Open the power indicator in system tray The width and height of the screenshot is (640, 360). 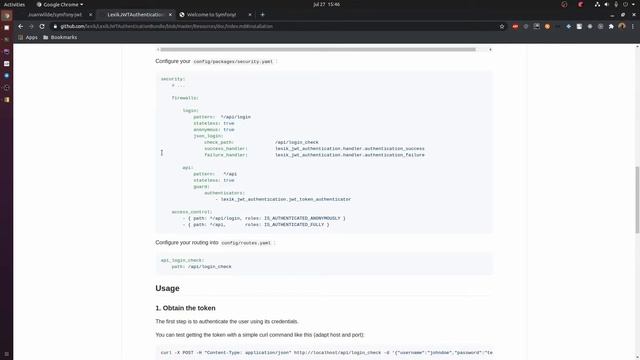[x=625, y=4]
